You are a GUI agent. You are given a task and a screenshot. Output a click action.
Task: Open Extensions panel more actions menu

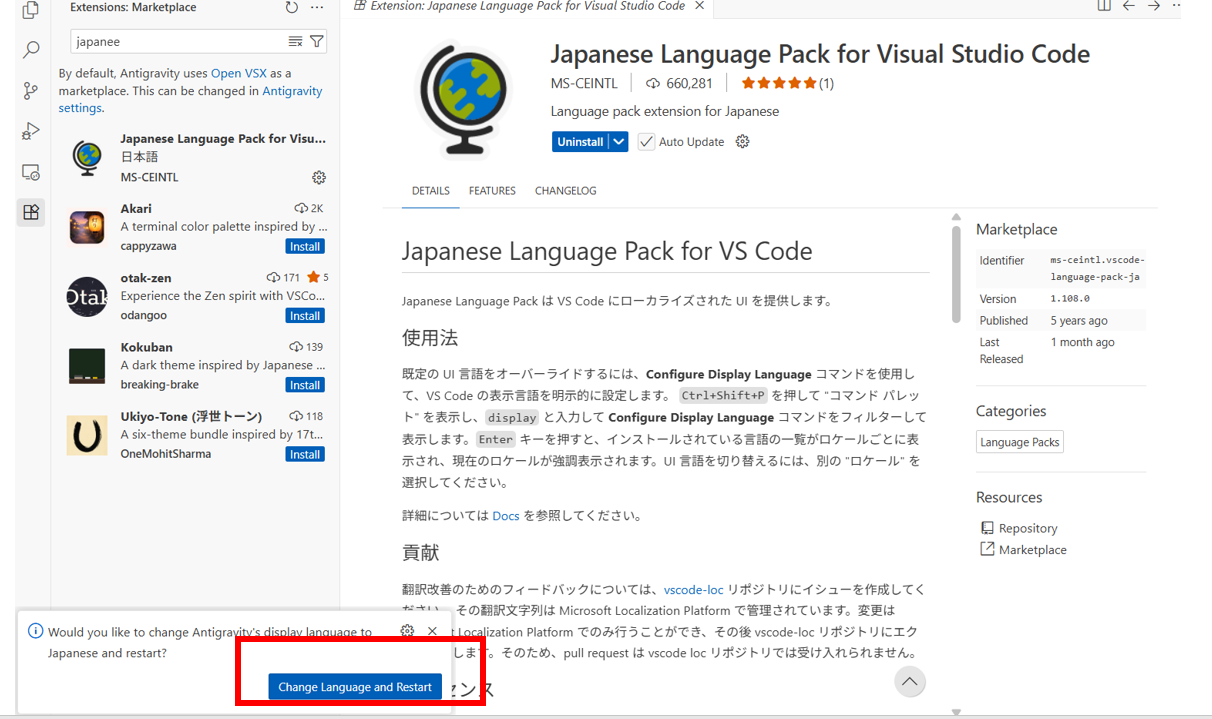point(317,7)
